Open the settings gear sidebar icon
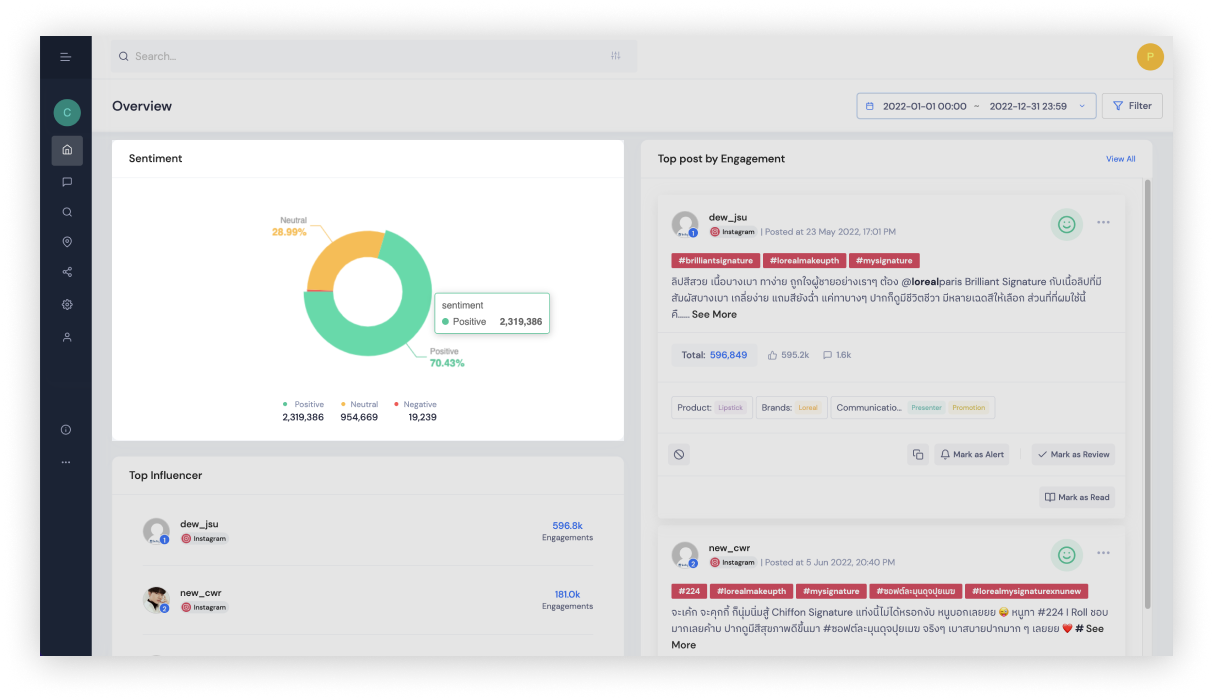The height and width of the screenshot is (700, 1213). 67,304
